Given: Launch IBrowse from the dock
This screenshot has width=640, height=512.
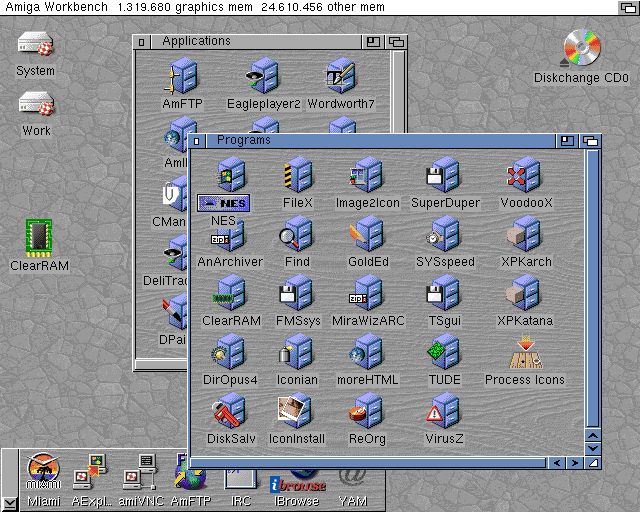Looking at the screenshot, I should 298,481.
